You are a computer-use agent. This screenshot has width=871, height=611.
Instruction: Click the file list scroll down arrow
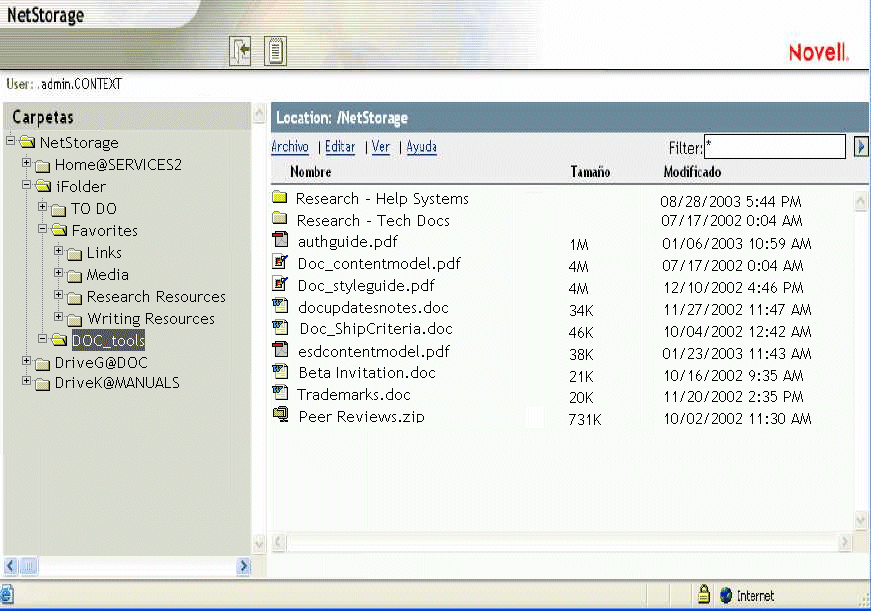pos(860,520)
